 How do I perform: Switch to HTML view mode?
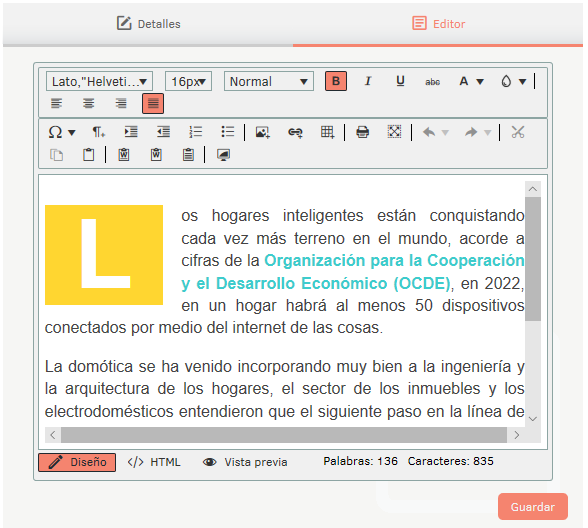pos(154,462)
